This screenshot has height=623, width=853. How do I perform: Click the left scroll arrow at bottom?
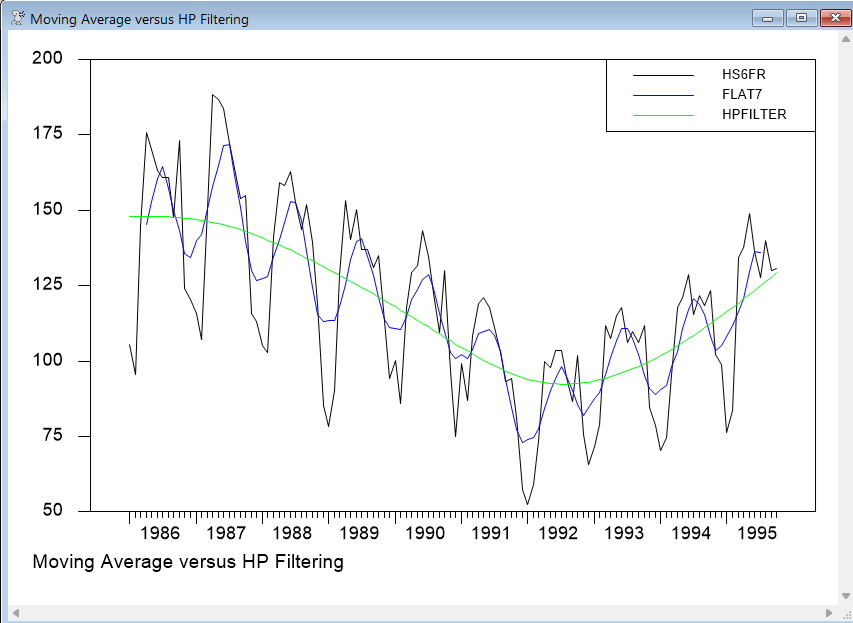click(14, 612)
